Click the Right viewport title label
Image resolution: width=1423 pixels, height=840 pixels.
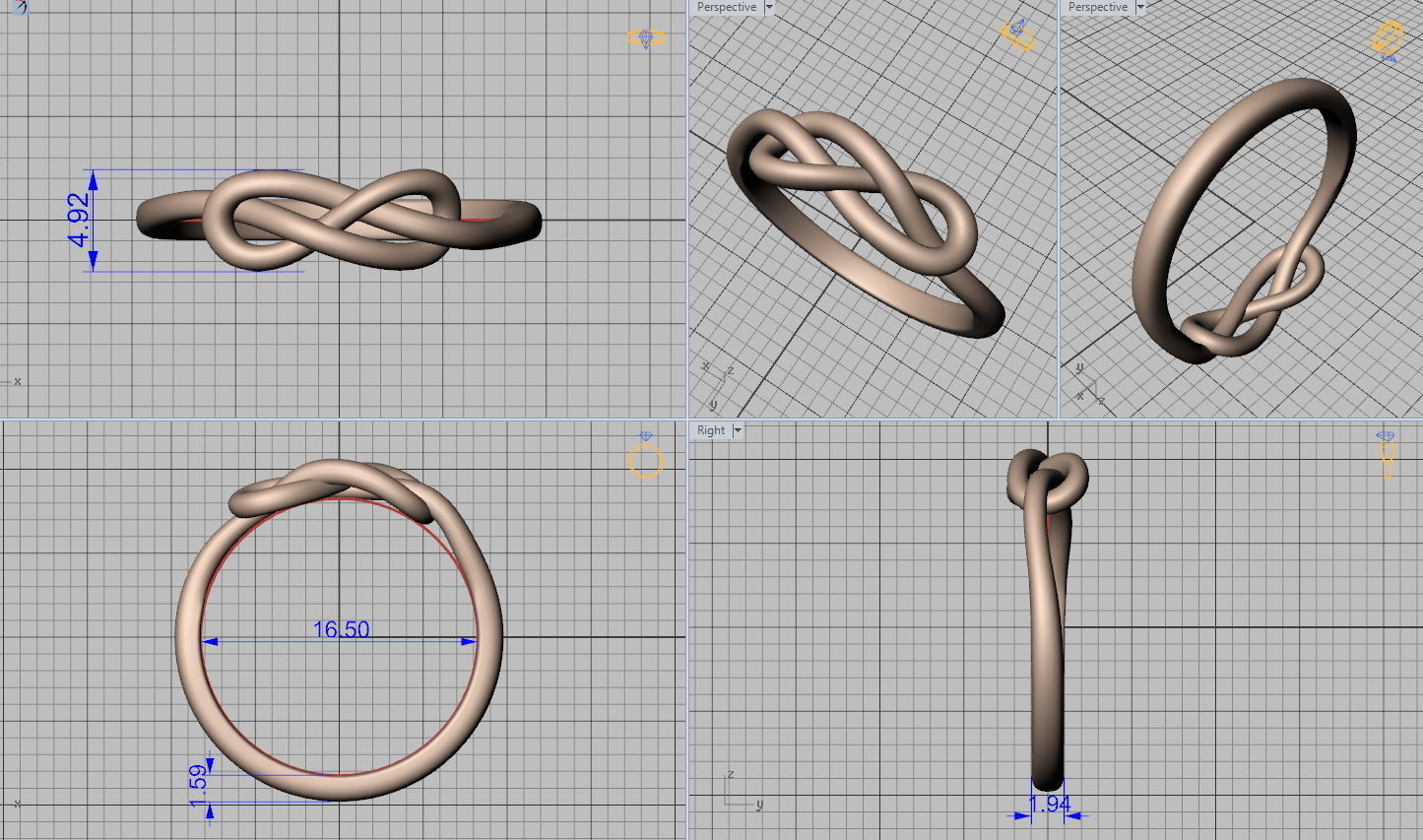[x=711, y=430]
